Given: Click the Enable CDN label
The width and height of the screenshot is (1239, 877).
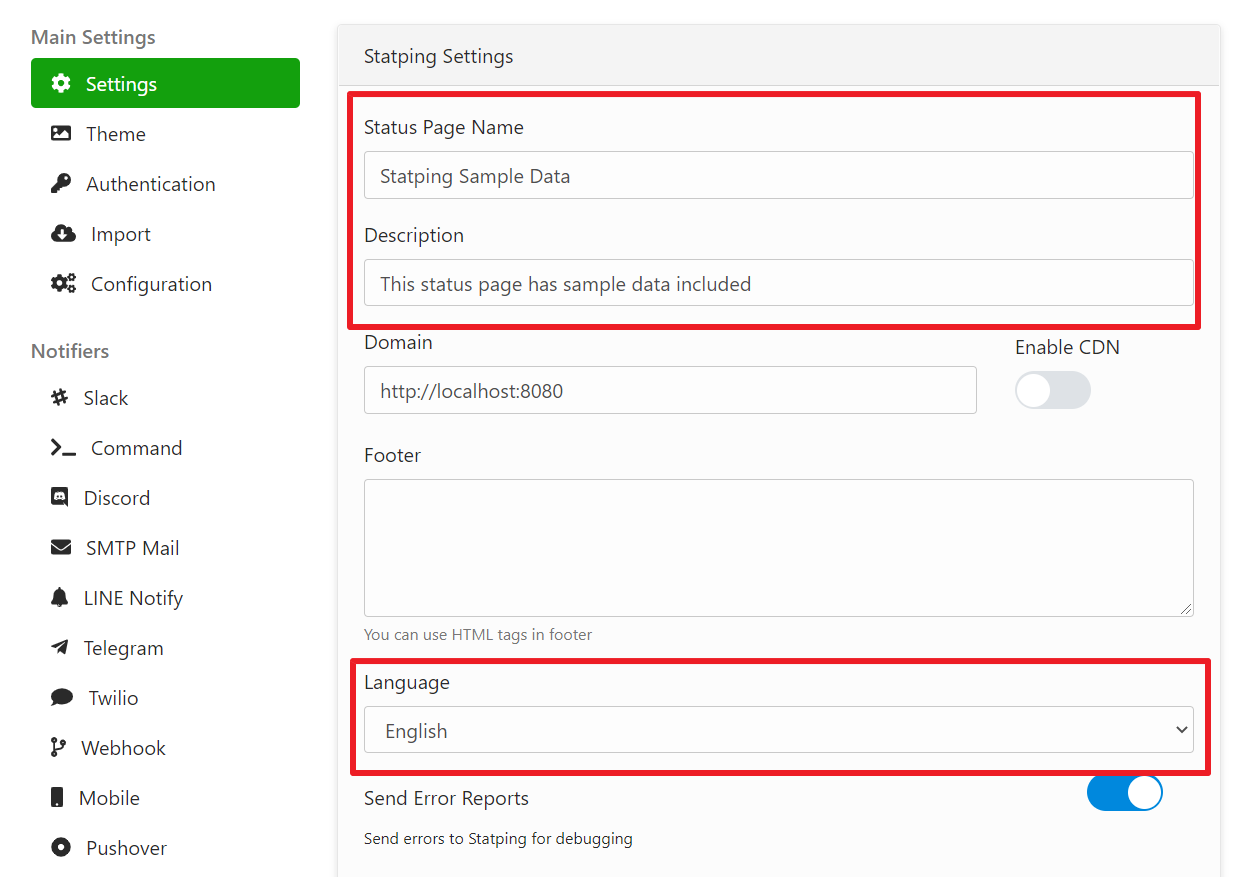Looking at the screenshot, I should click(1067, 347).
